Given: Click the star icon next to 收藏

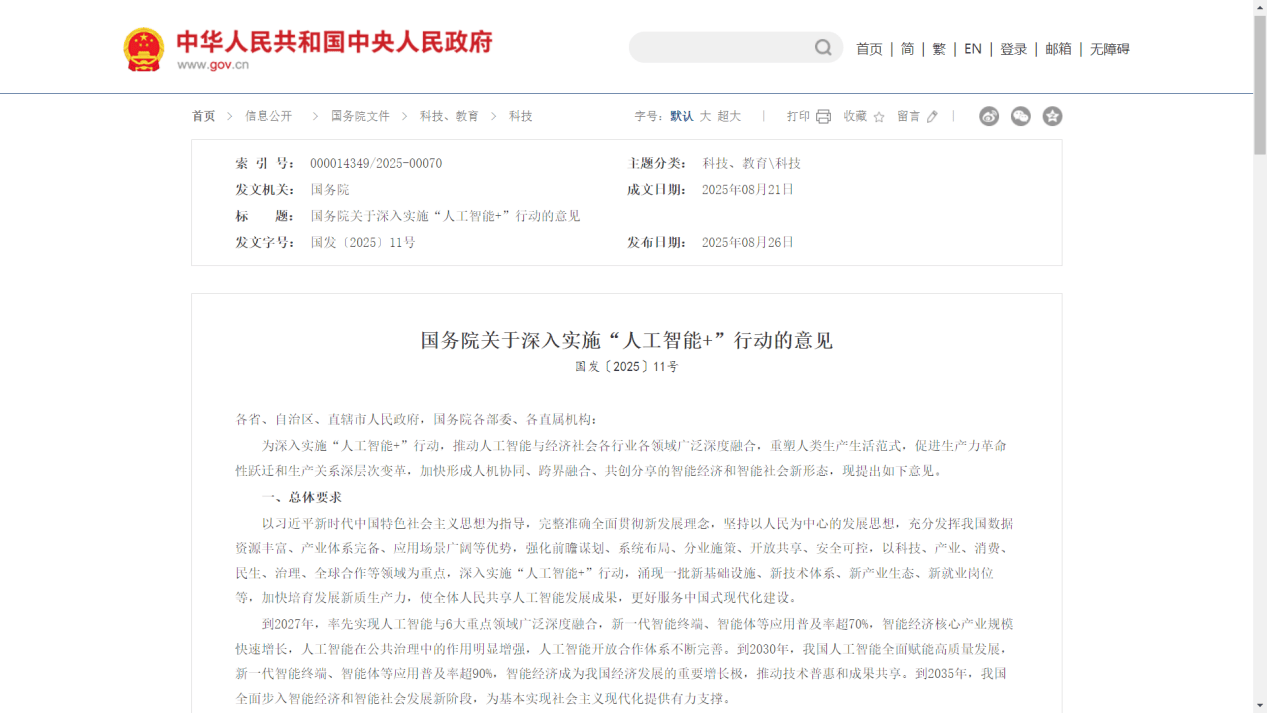Looking at the screenshot, I should 879,117.
